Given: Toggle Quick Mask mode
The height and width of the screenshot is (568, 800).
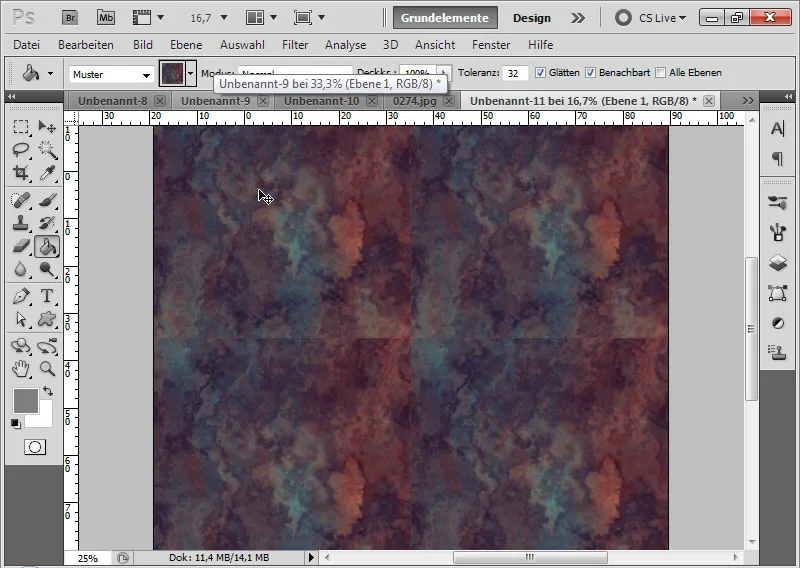Looking at the screenshot, I should coord(35,447).
